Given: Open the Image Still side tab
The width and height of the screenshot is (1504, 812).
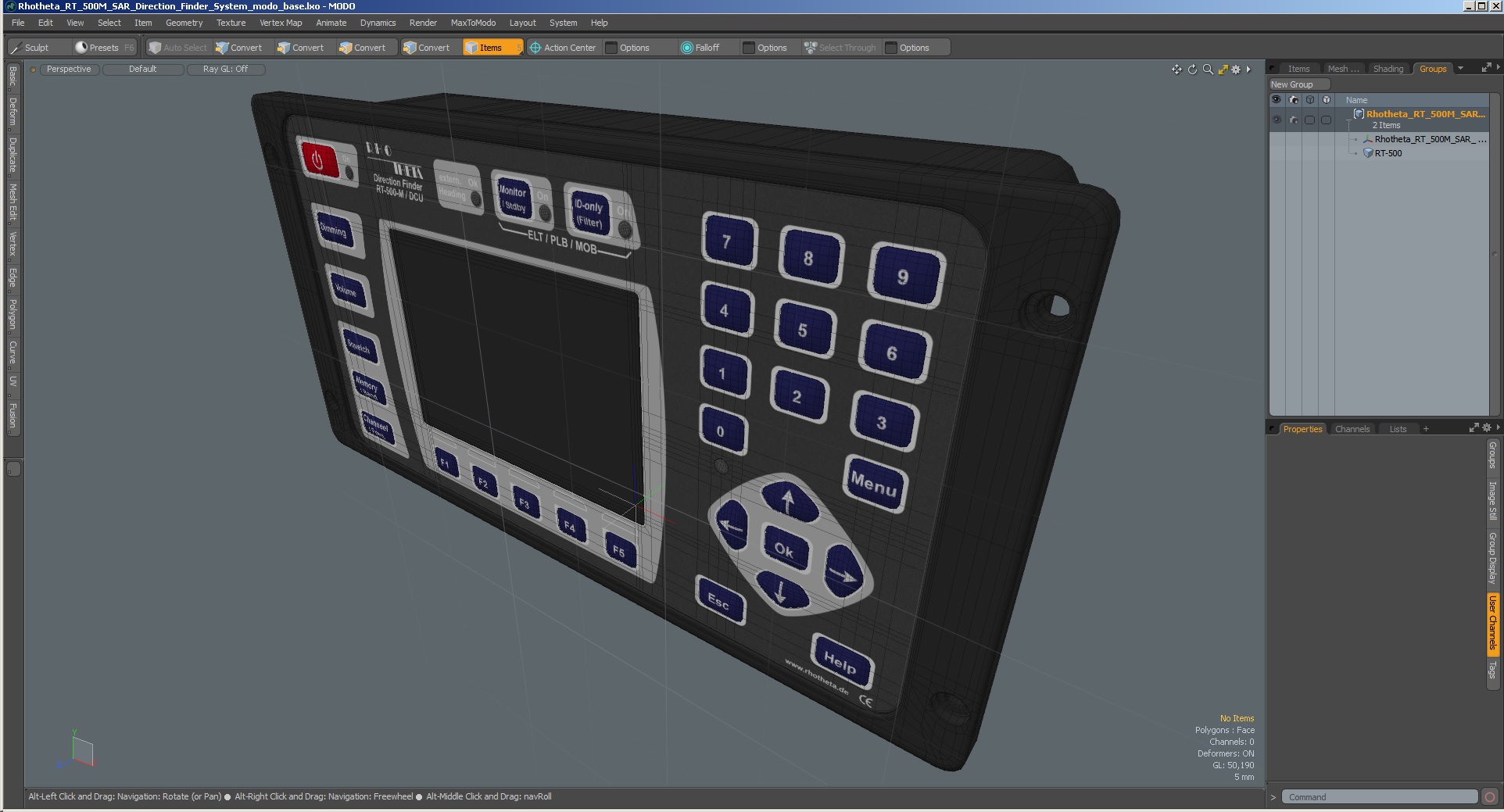Looking at the screenshot, I should pos(1492,501).
